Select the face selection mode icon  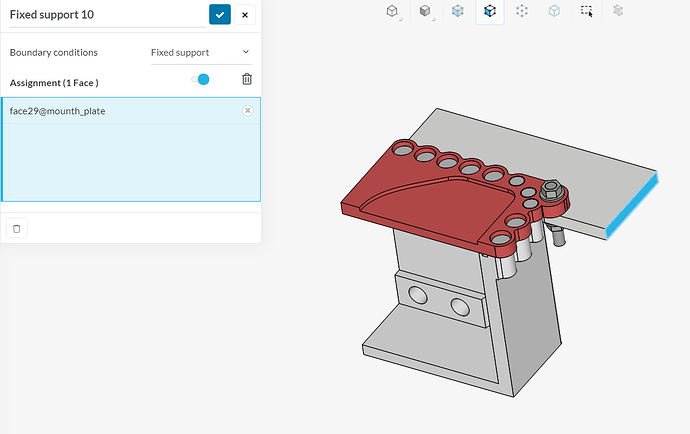coord(490,11)
